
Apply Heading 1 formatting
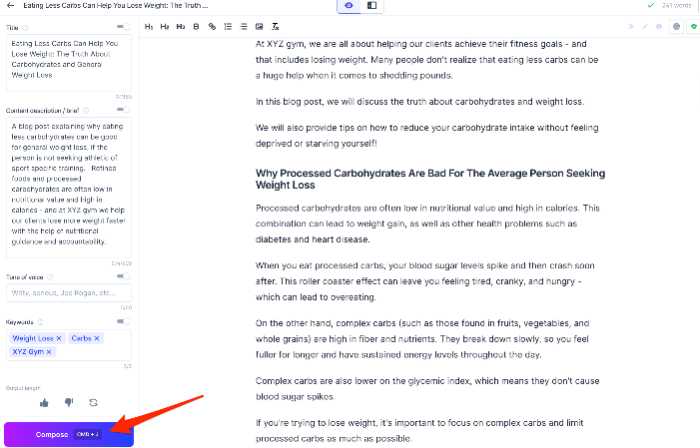click(149, 26)
